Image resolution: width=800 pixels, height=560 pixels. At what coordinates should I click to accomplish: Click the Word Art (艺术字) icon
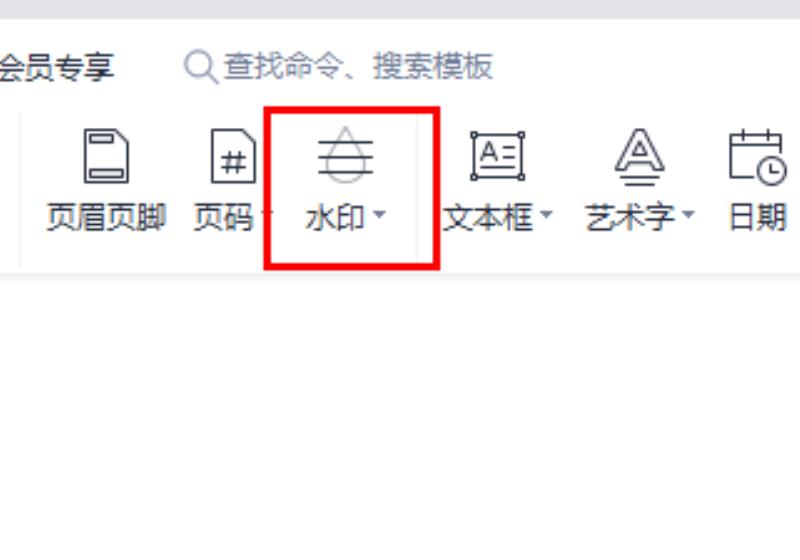[x=639, y=157]
